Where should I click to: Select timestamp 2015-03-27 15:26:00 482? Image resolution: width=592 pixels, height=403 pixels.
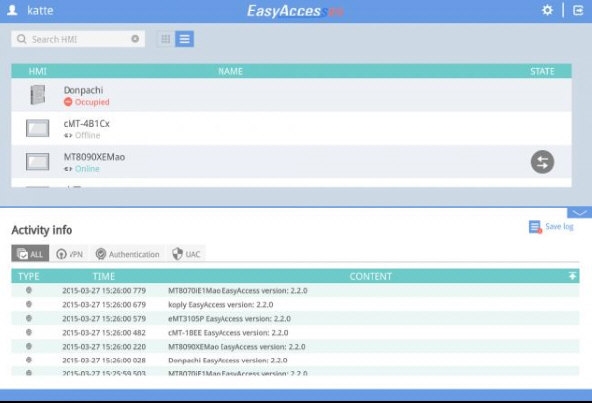coord(104,333)
